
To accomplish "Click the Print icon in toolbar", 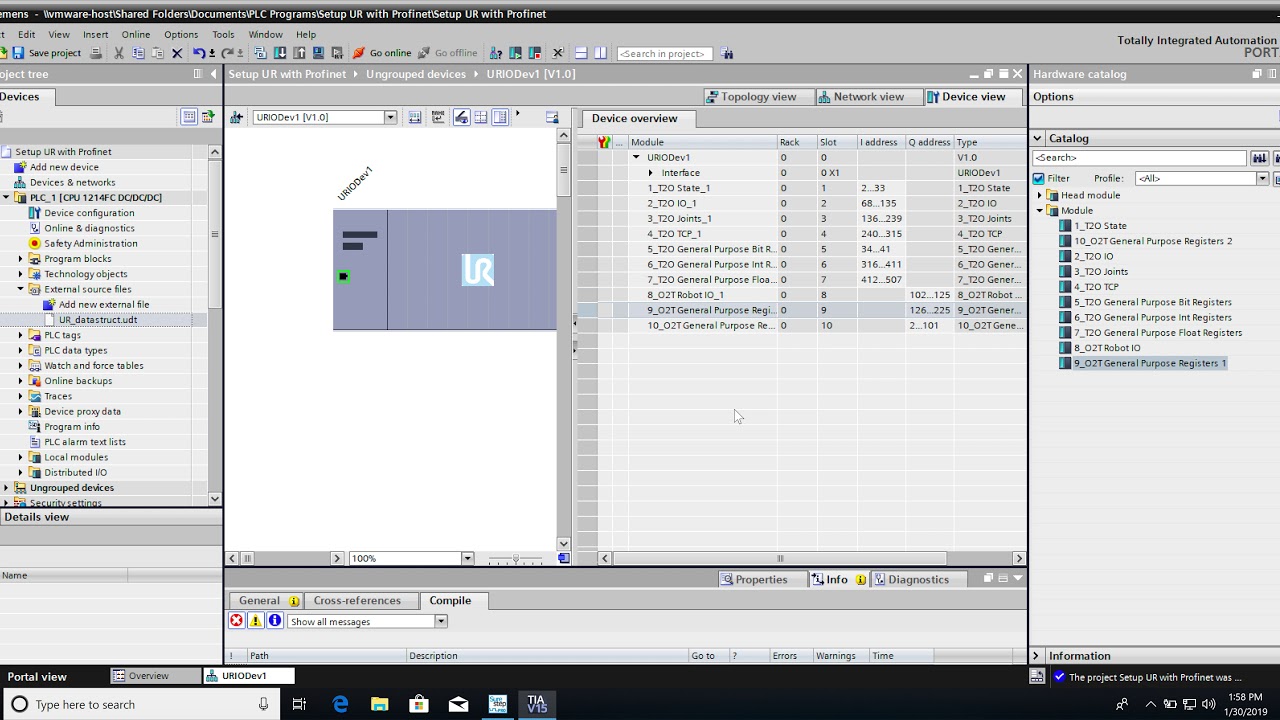I will pos(96,53).
